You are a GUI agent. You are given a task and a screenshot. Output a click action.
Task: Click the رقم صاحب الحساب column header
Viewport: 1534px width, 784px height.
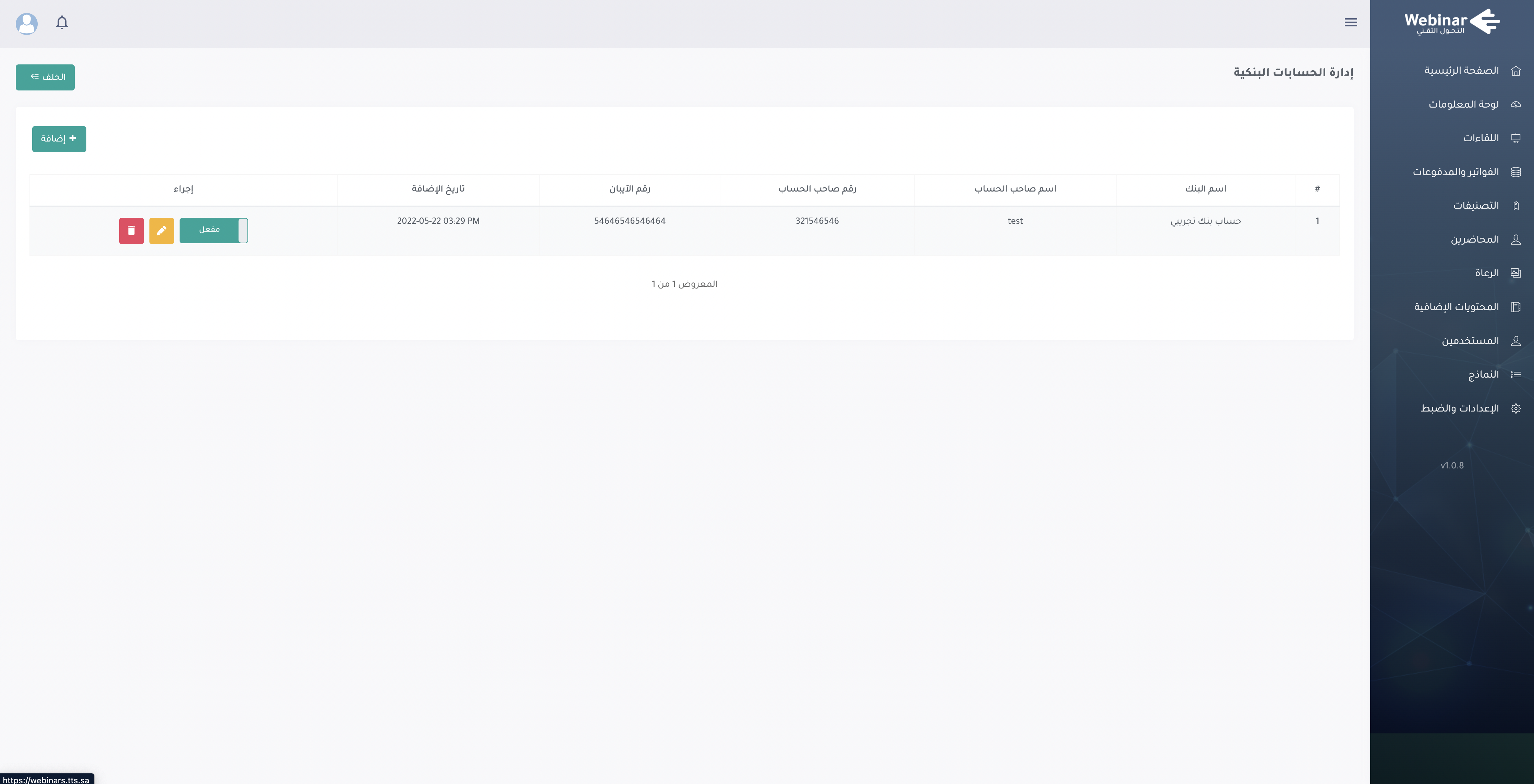tap(817, 189)
